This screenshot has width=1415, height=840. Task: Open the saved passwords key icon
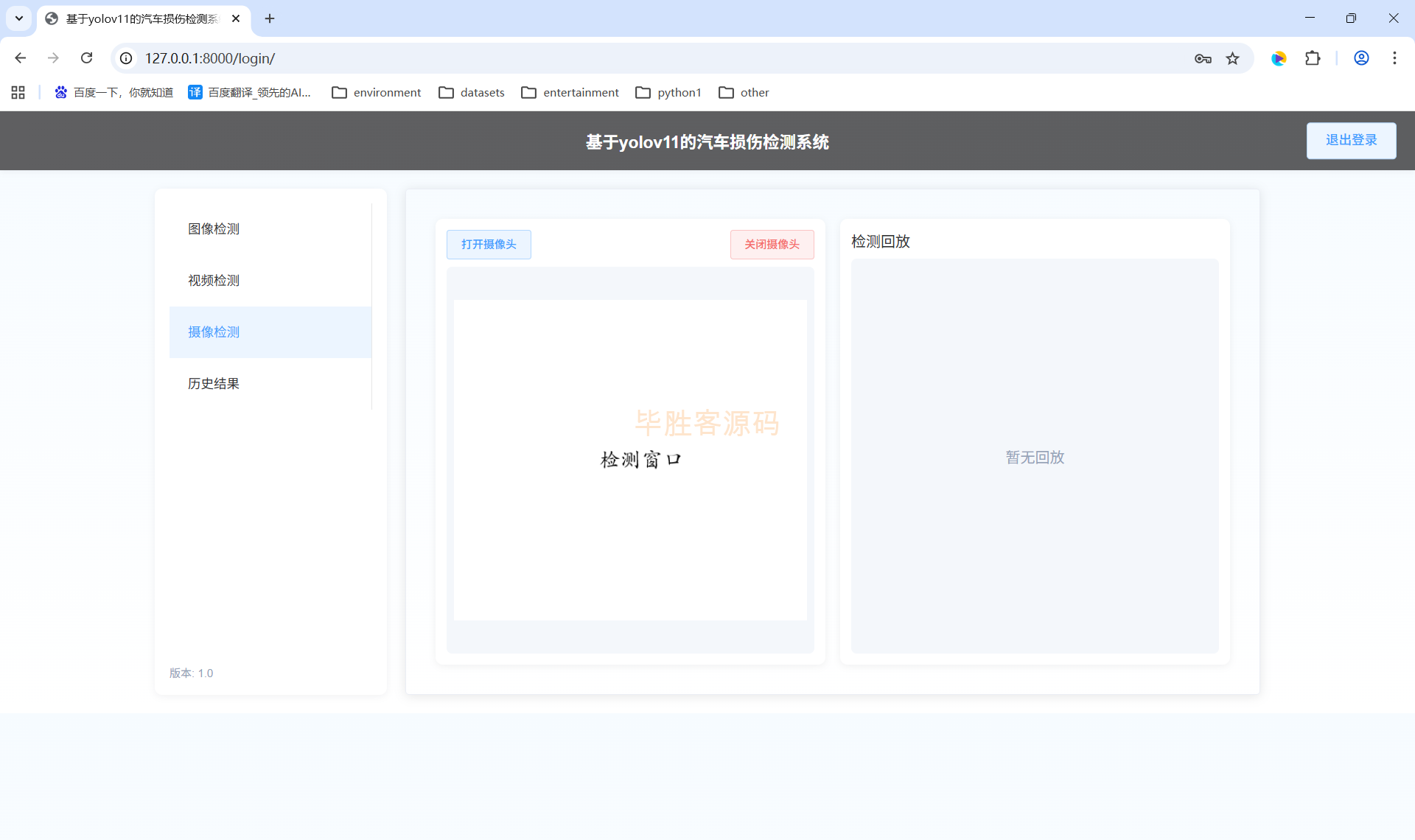(x=1203, y=58)
